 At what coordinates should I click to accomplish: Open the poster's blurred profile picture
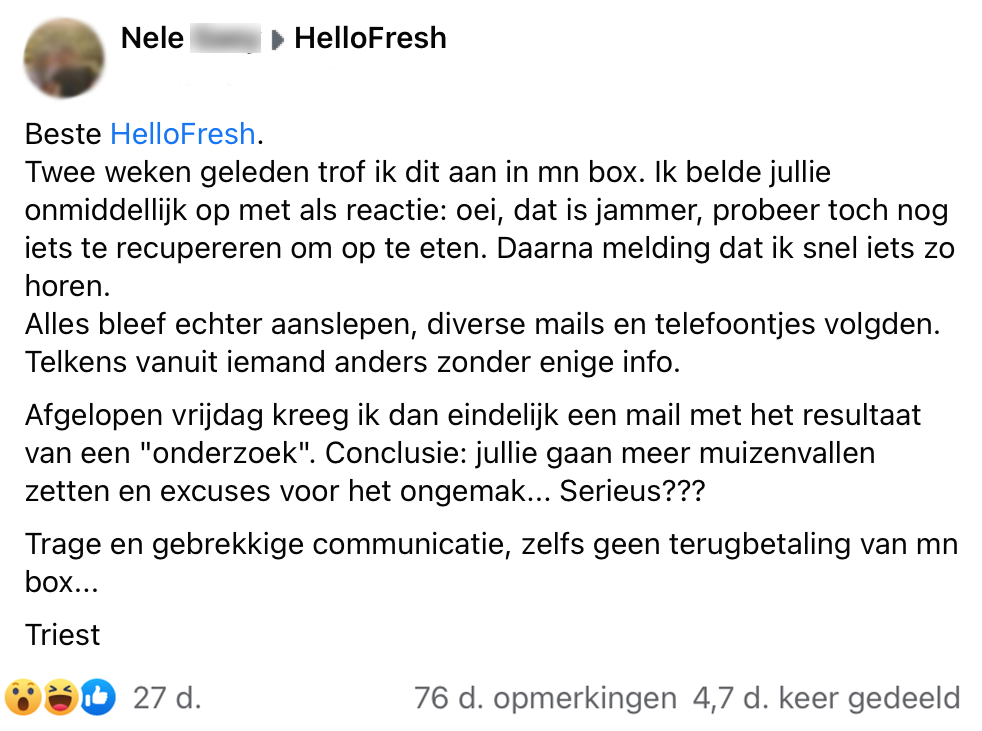point(64,58)
